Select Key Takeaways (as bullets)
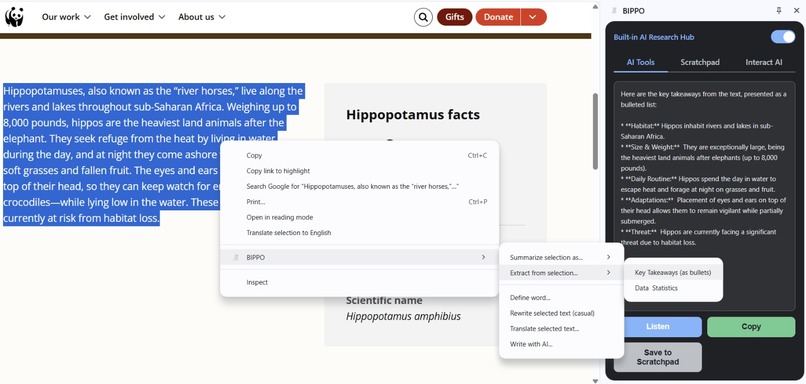Screen dimensions: 806x384 tap(673, 272)
